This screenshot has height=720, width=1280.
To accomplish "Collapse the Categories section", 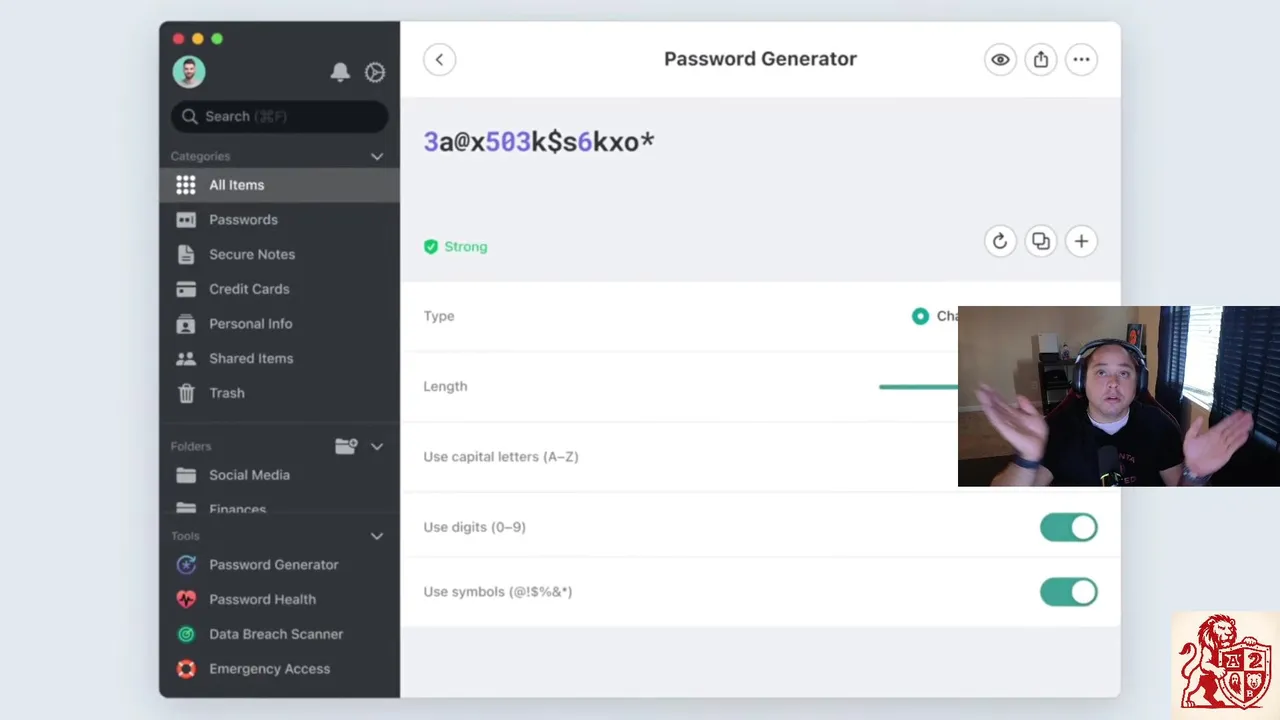I will [377, 156].
